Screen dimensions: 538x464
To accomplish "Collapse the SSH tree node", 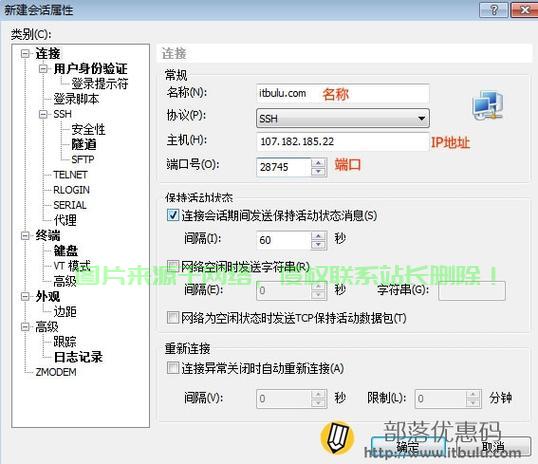I will coord(43,114).
